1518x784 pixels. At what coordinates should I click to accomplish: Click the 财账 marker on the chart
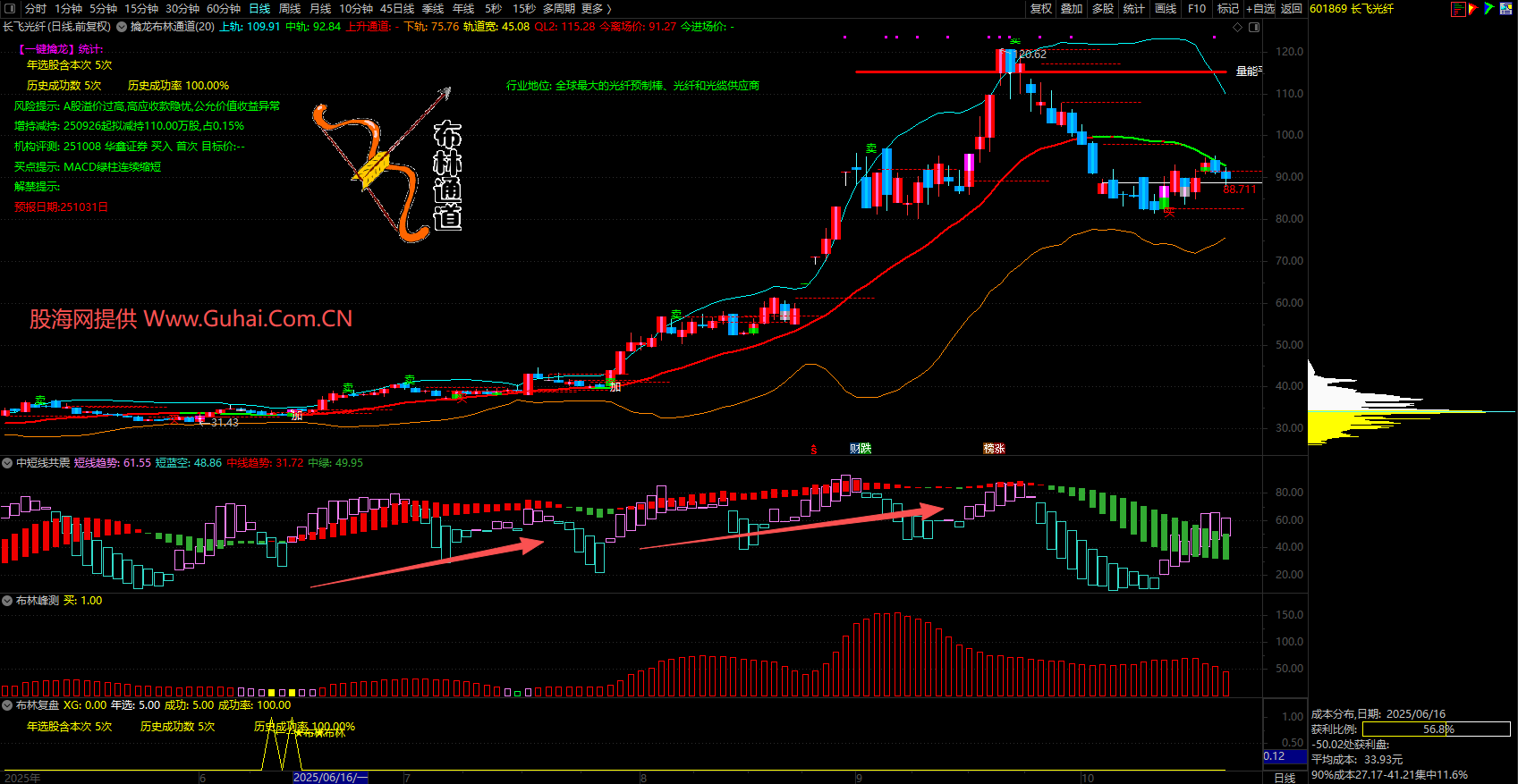pyautogui.click(x=861, y=449)
